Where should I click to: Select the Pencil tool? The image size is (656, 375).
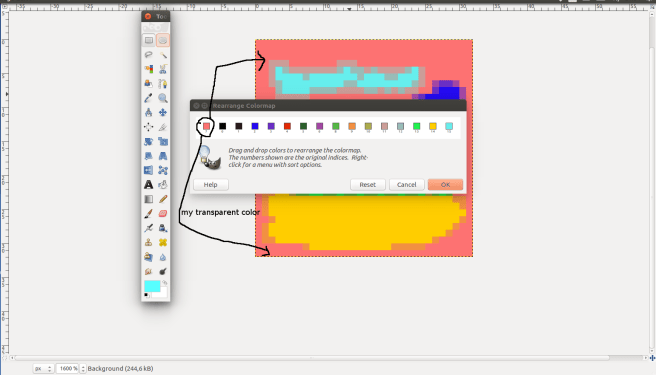coord(163,199)
